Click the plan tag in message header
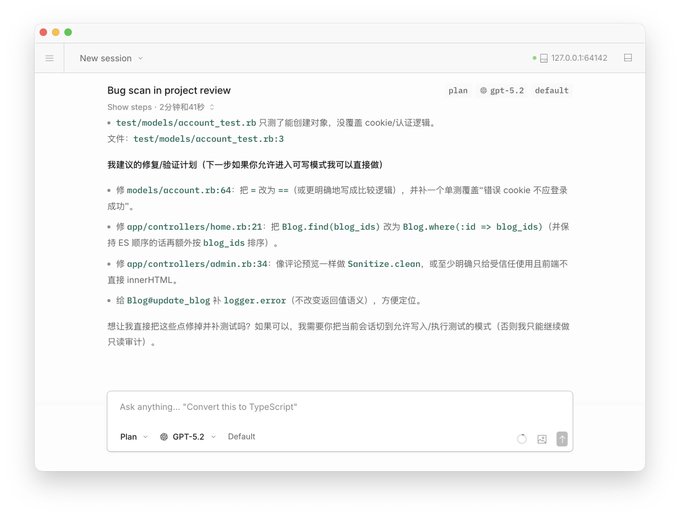 (x=458, y=90)
